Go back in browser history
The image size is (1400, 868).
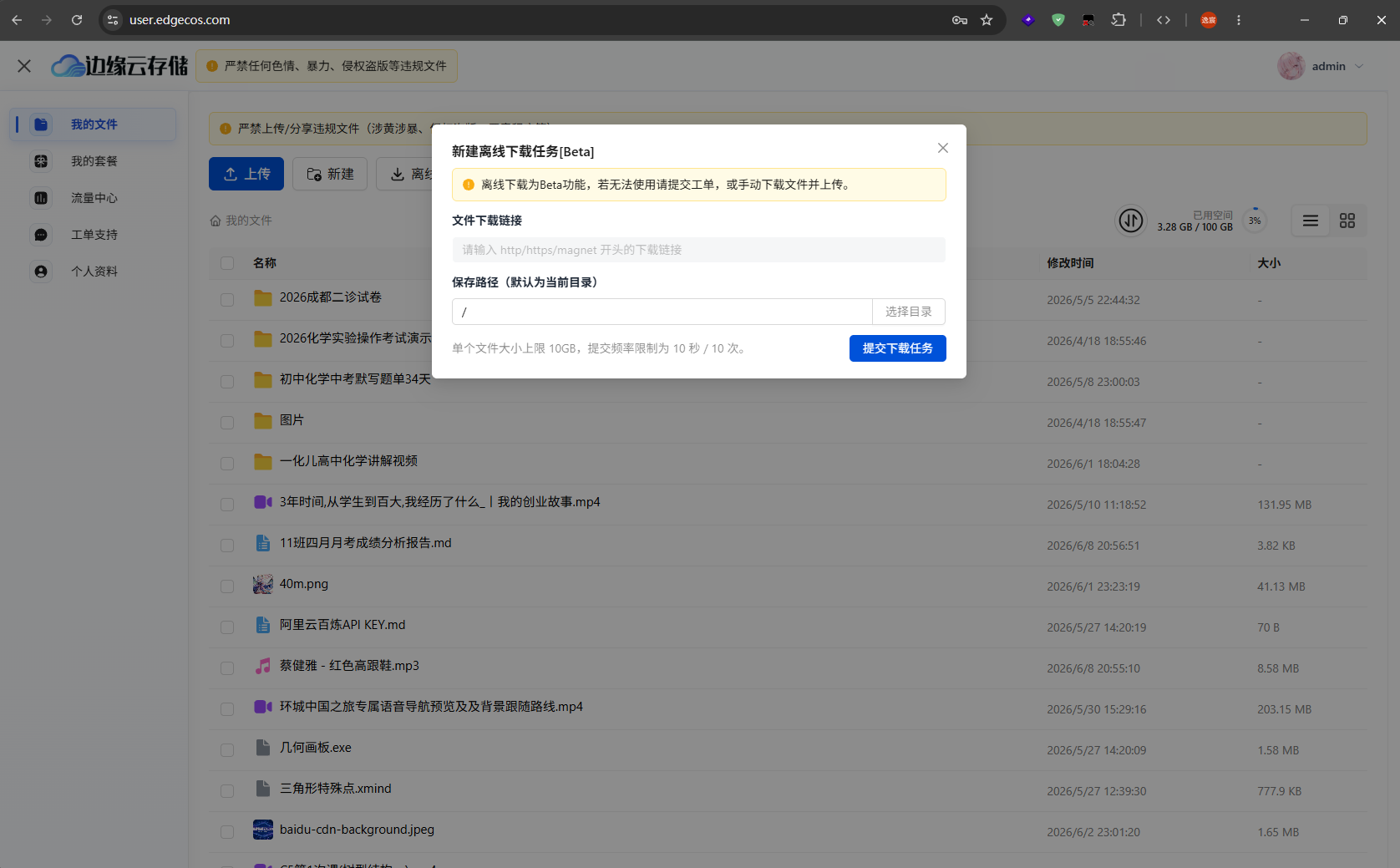tap(17, 20)
